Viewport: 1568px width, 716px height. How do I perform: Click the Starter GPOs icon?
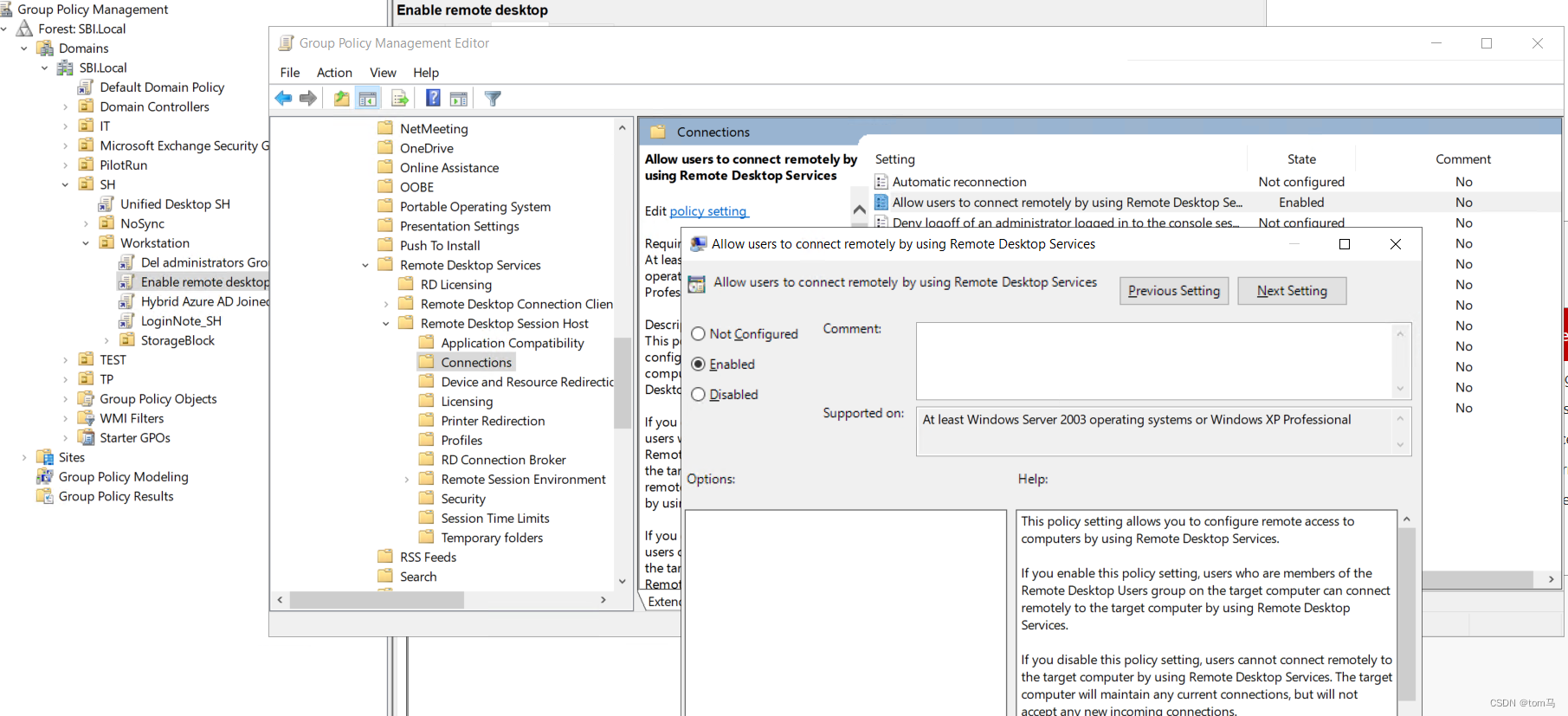(86, 438)
